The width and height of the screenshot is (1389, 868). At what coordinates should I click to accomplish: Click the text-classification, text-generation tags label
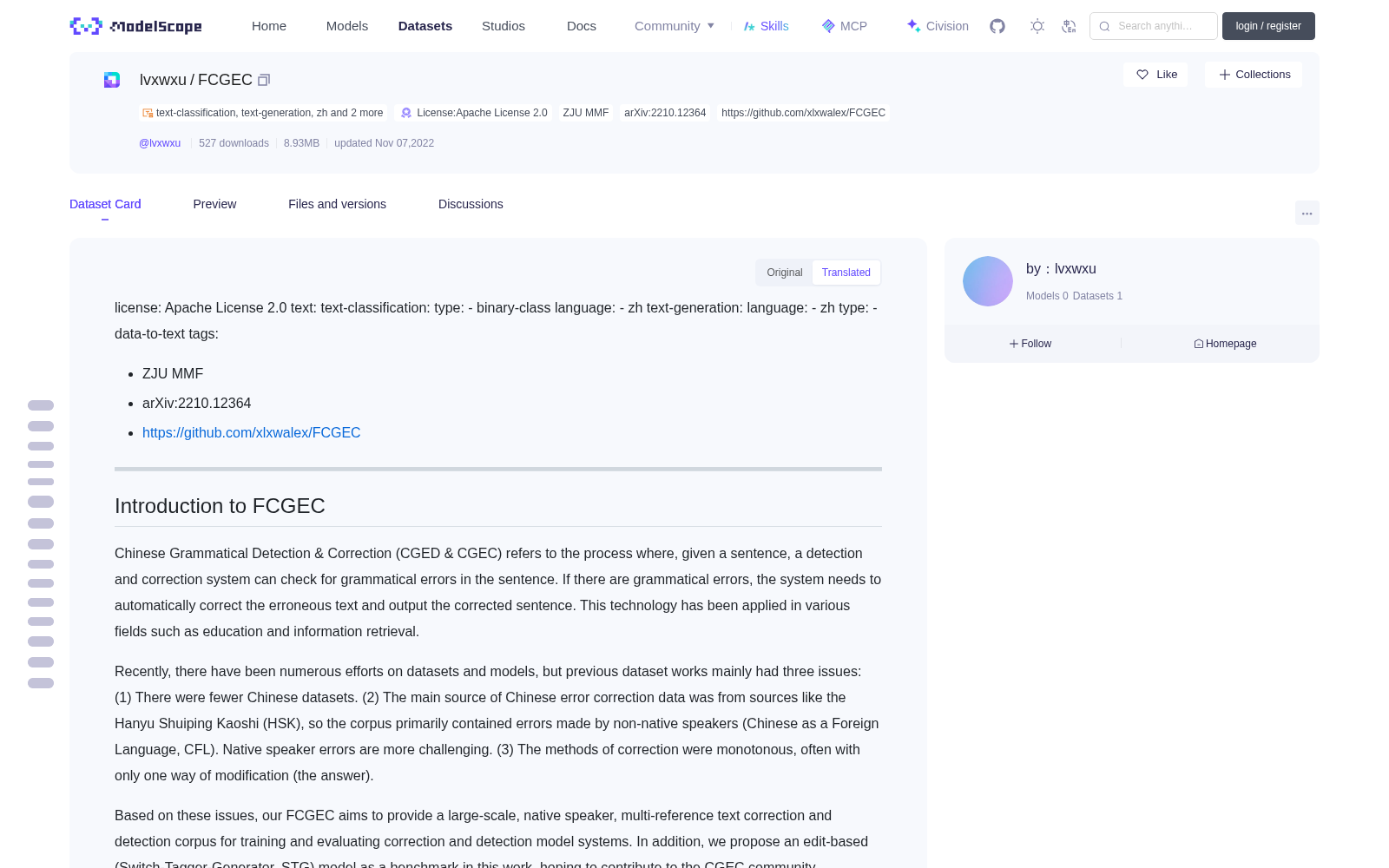(x=263, y=113)
